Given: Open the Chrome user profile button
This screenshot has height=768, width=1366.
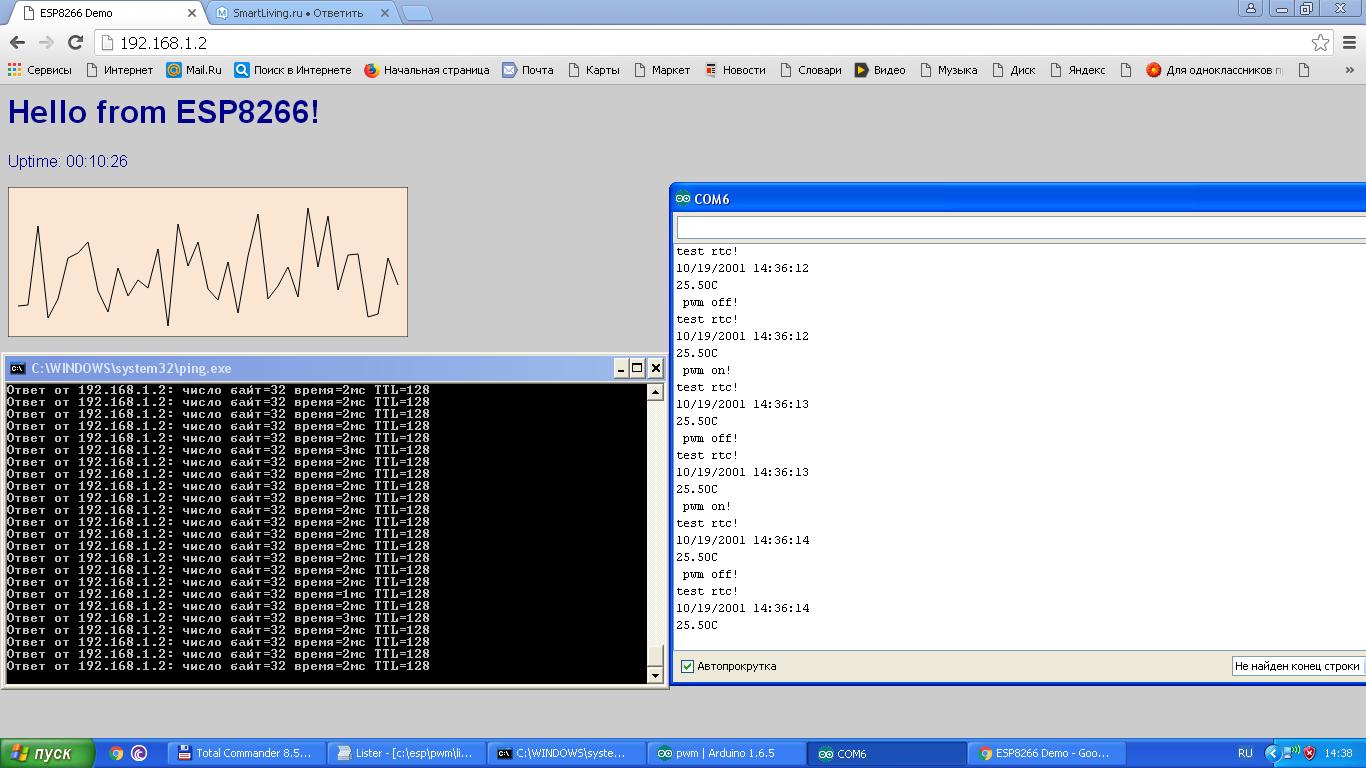Looking at the screenshot, I should coord(1250,9).
